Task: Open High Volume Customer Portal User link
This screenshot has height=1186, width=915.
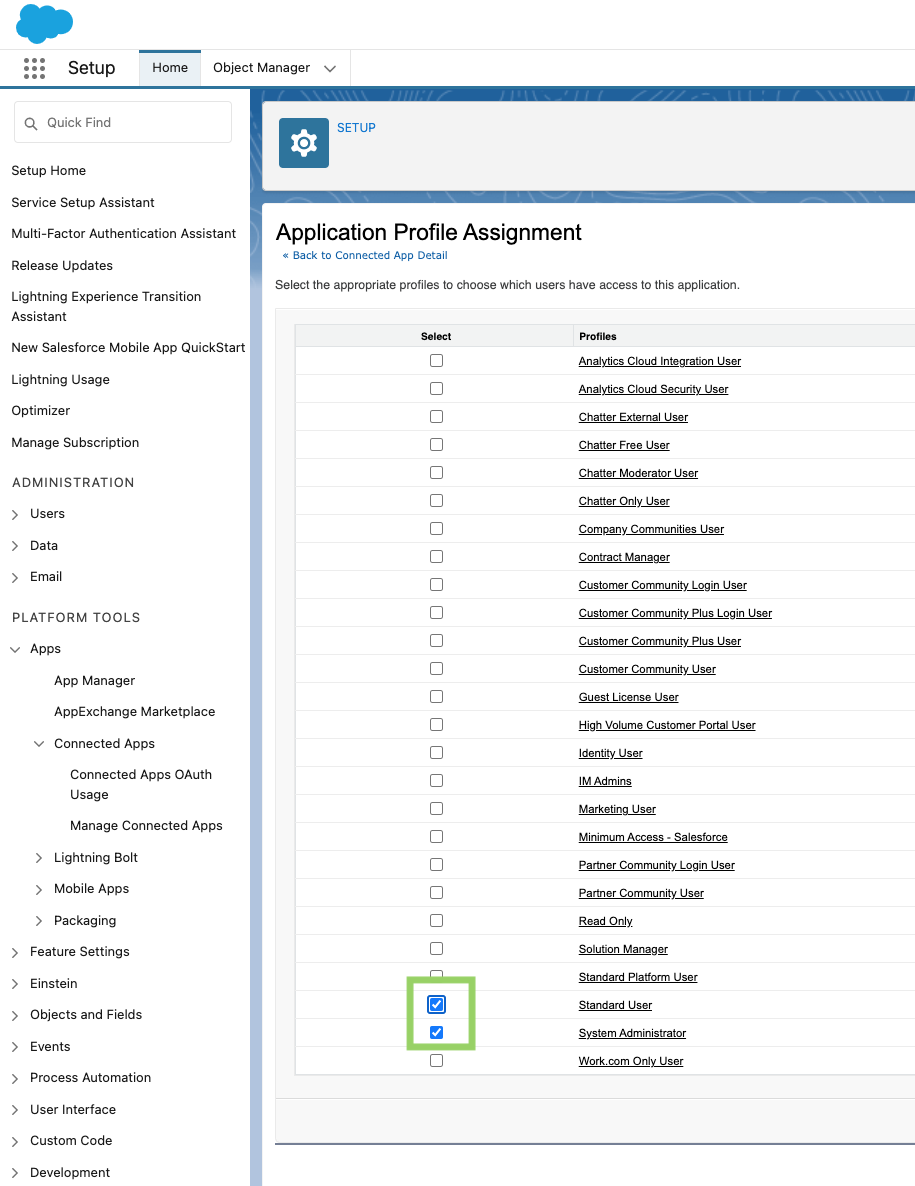Action: point(667,725)
